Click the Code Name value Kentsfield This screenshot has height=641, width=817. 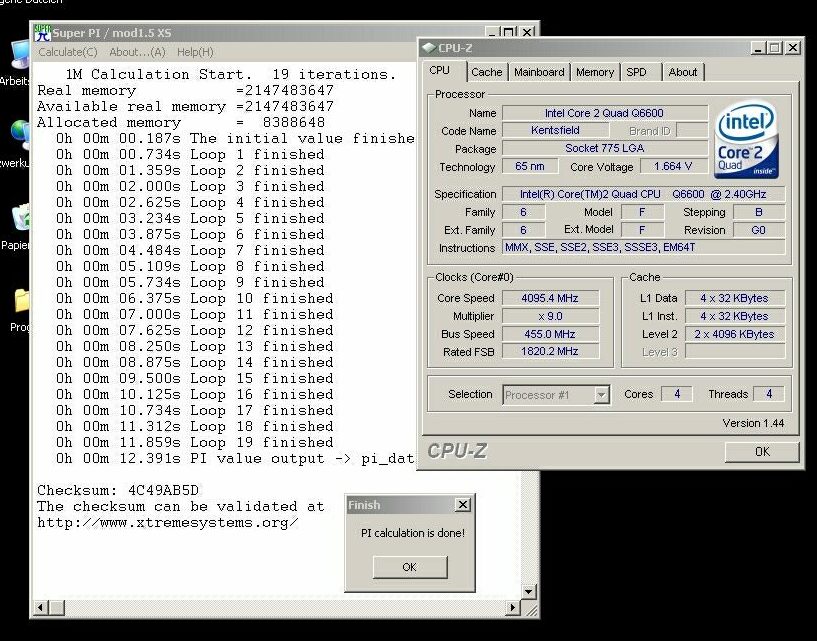[x=555, y=130]
